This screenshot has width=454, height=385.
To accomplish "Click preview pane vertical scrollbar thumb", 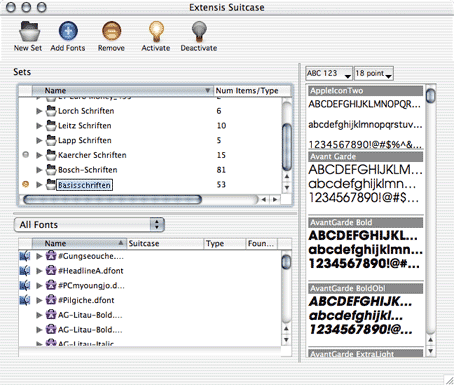I will (431, 95).
